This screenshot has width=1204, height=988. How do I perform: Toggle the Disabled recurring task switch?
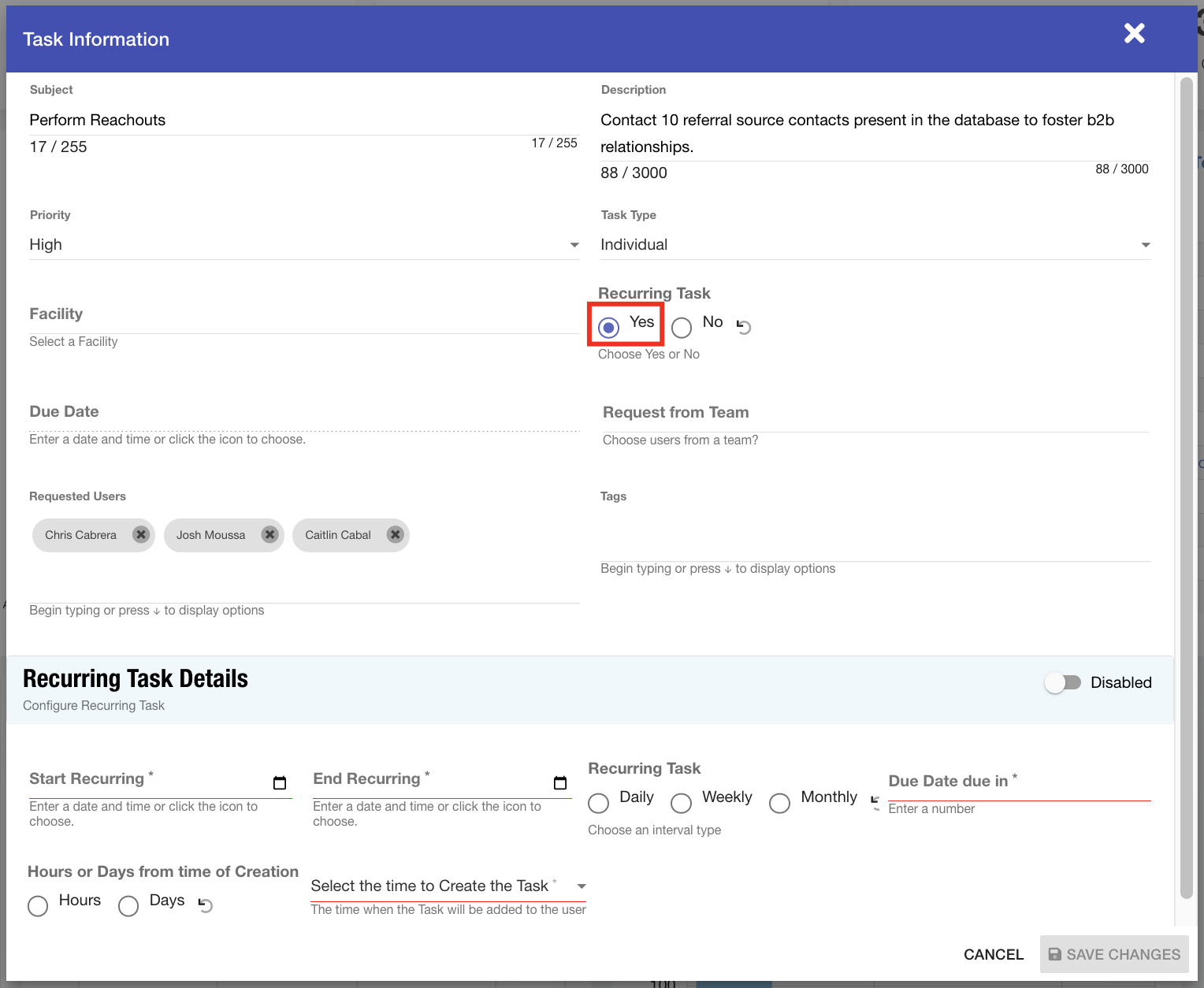click(1063, 682)
